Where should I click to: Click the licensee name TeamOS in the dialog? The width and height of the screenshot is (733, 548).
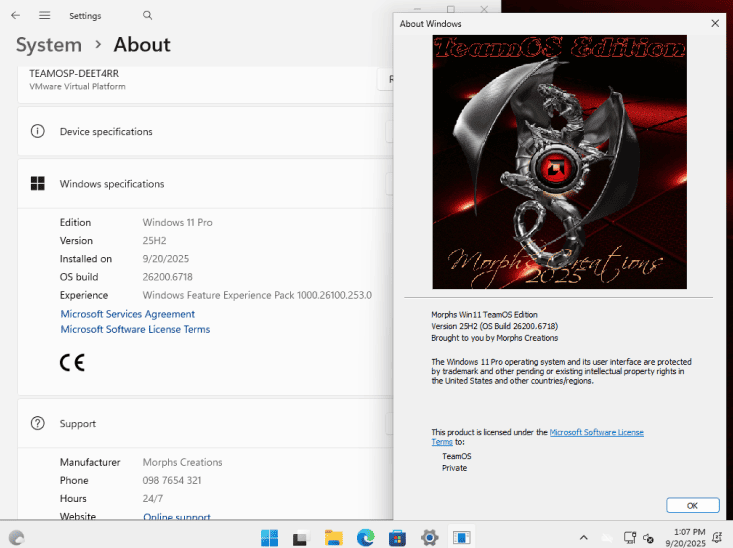point(457,456)
